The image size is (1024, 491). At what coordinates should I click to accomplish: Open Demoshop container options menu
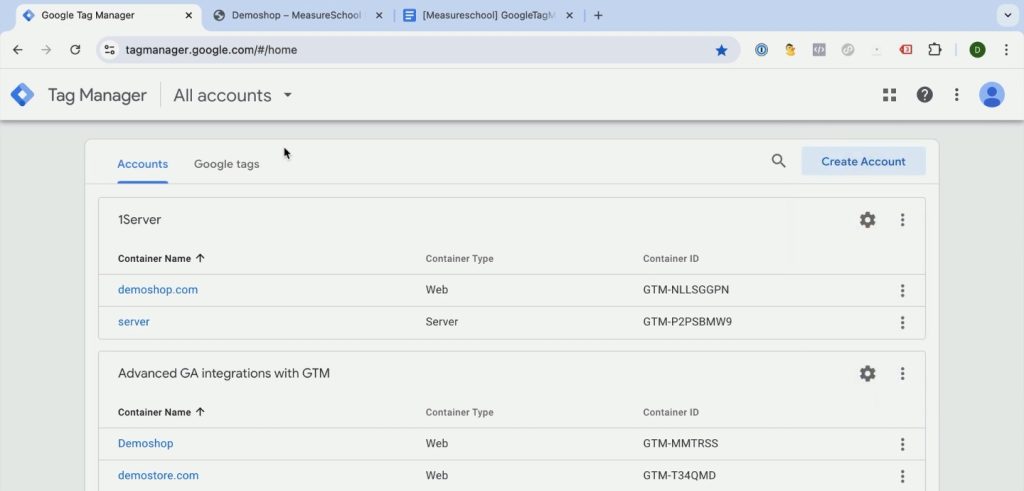click(x=903, y=444)
